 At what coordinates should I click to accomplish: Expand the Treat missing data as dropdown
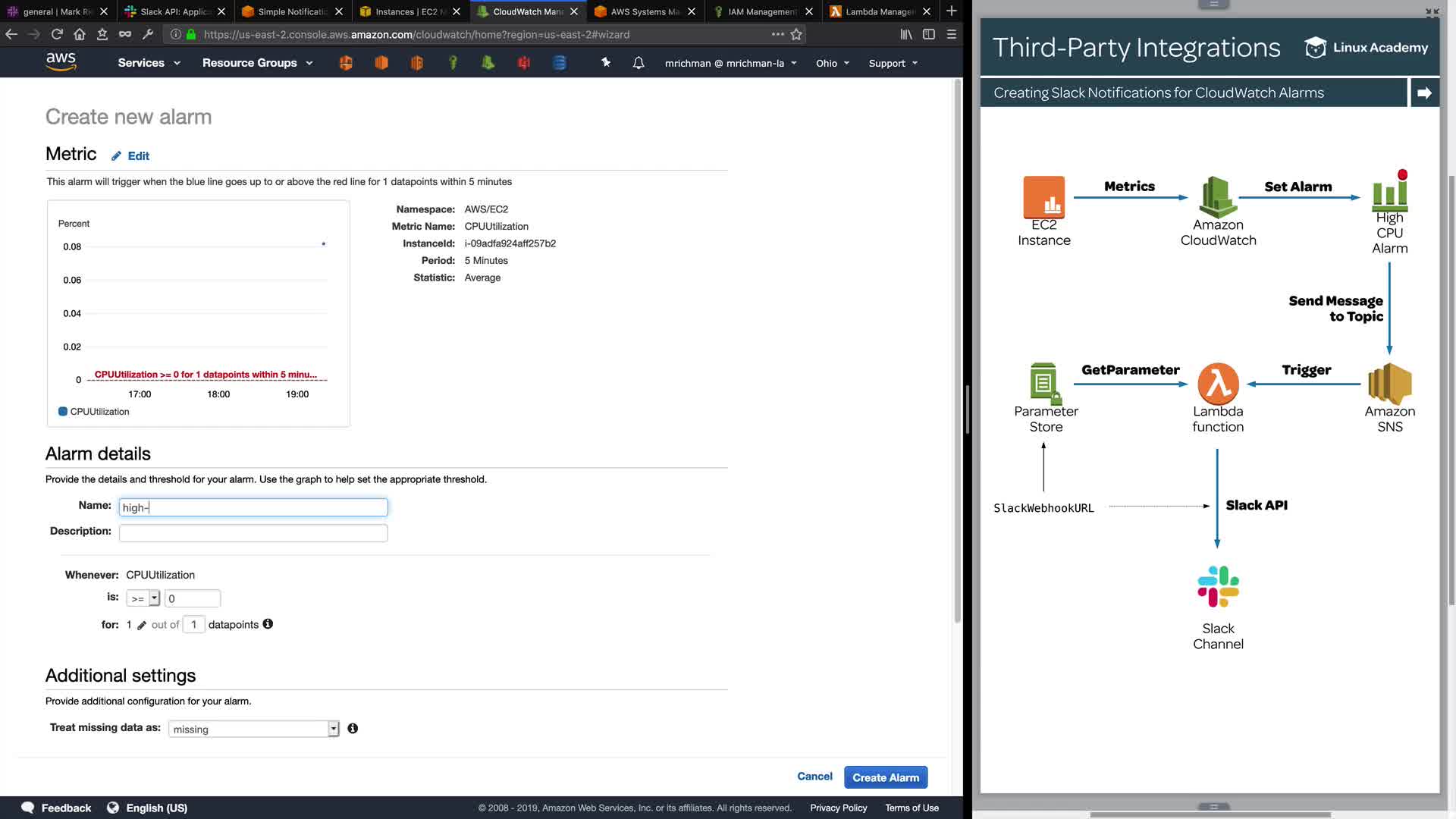pyautogui.click(x=253, y=729)
